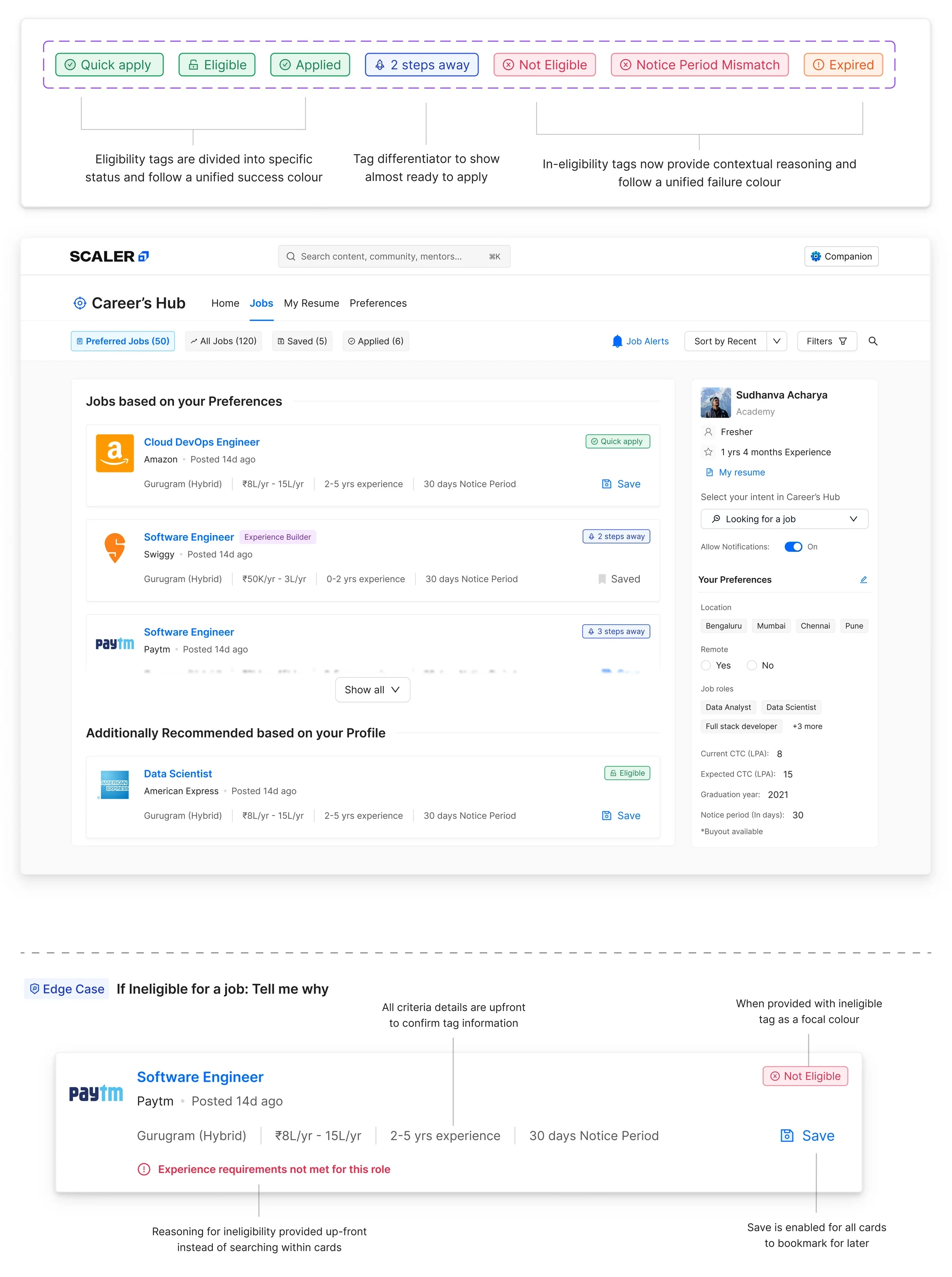
Task: Select the Preferred Jobs (50) filter
Action: click(x=123, y=341)
